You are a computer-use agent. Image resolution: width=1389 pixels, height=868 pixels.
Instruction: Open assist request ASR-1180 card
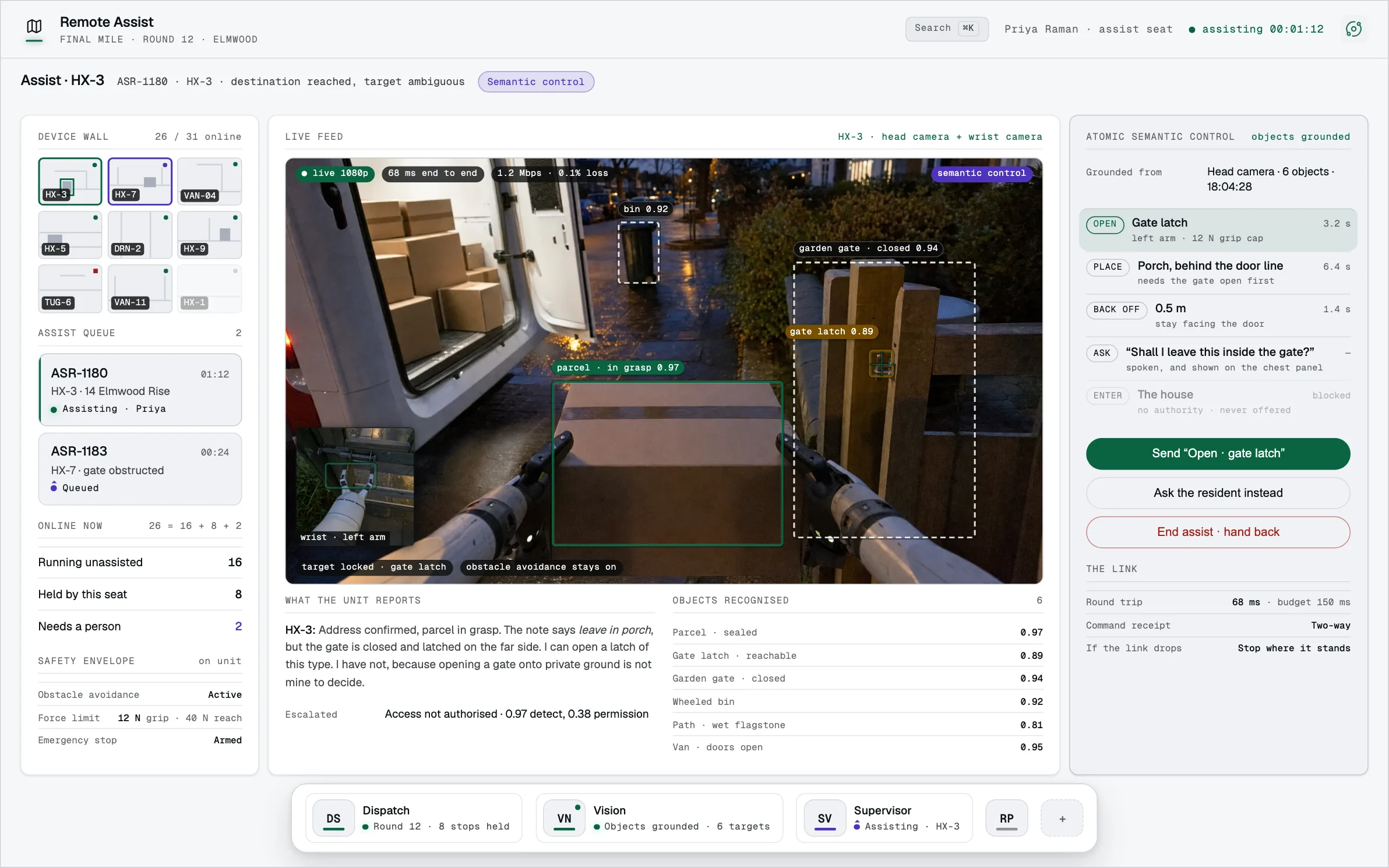pyautogui.click(x=140, y=390)
